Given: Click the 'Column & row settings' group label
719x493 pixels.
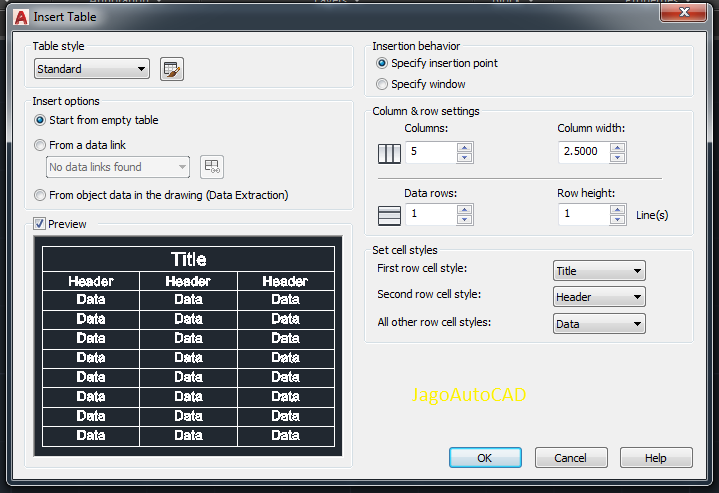Looking at the screenshot, I should (426, 111).
